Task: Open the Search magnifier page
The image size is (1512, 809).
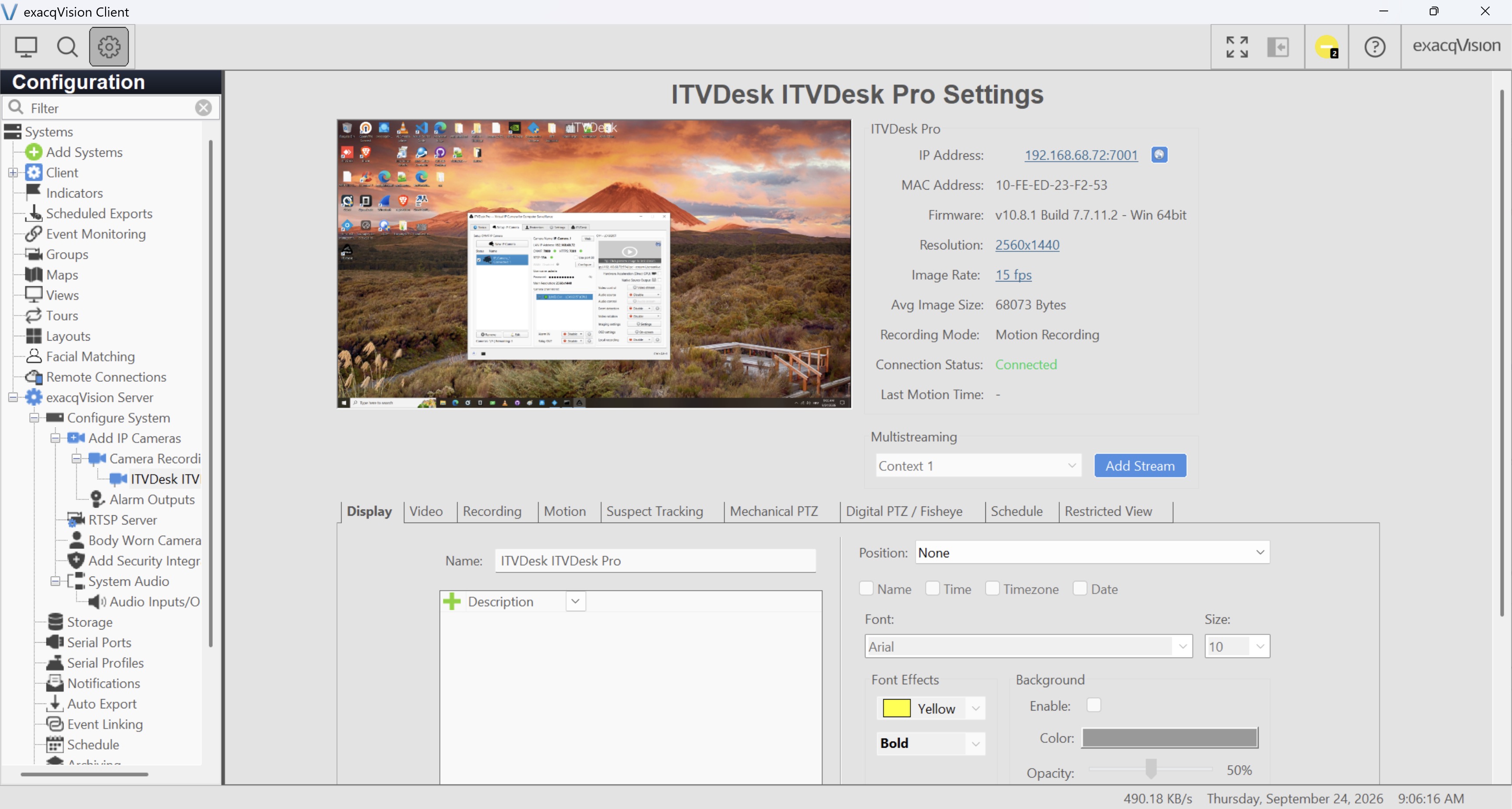Action: pos(67,47)
